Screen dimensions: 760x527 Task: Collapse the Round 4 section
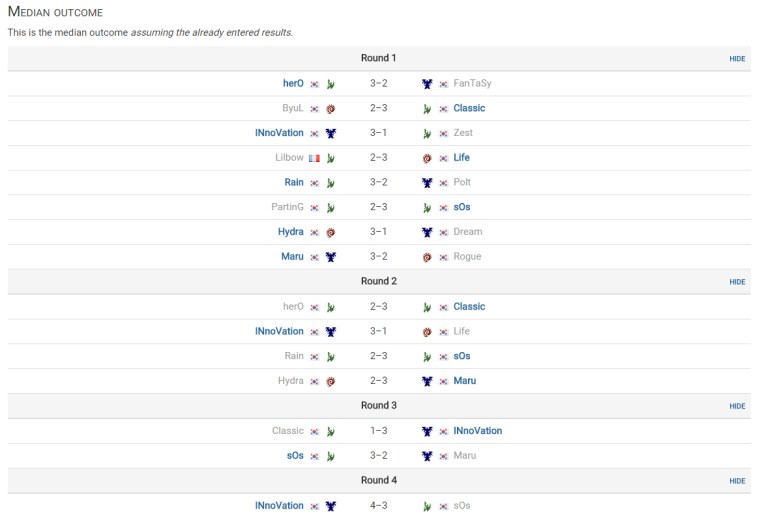737,481
